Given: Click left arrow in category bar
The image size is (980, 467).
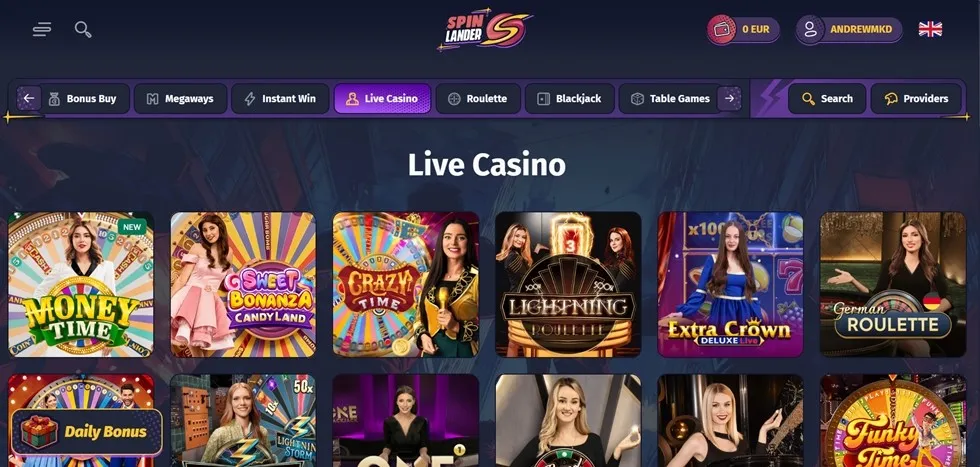Looking at the screenshot, I should [28, 98].
